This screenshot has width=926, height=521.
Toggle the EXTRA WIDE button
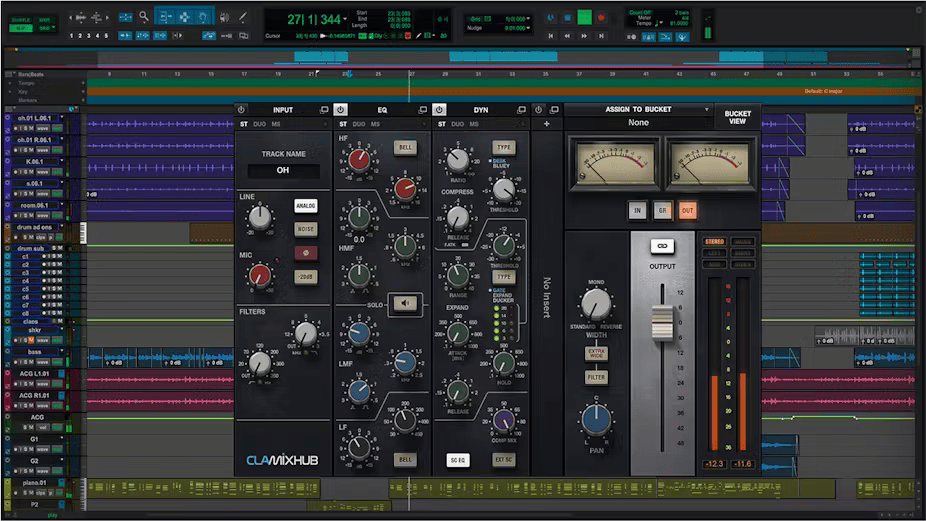pos(596,353)
